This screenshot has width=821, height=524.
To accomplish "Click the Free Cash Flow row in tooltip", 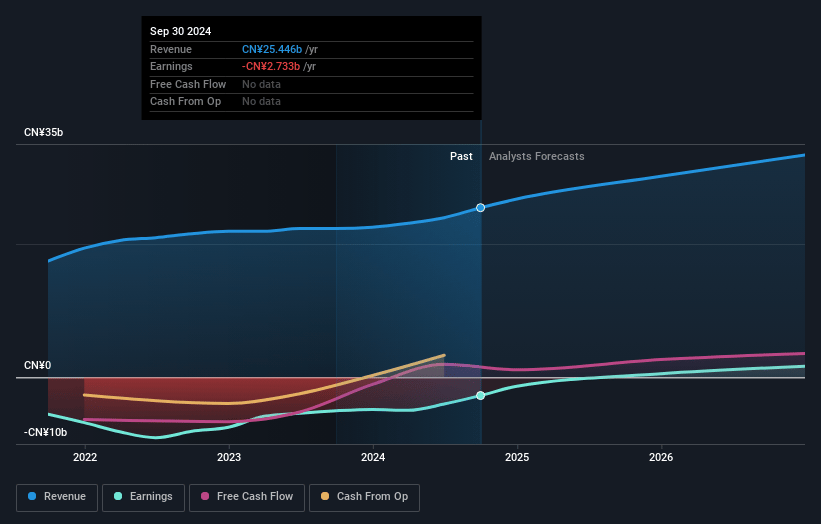I will (x=312, y=84).
